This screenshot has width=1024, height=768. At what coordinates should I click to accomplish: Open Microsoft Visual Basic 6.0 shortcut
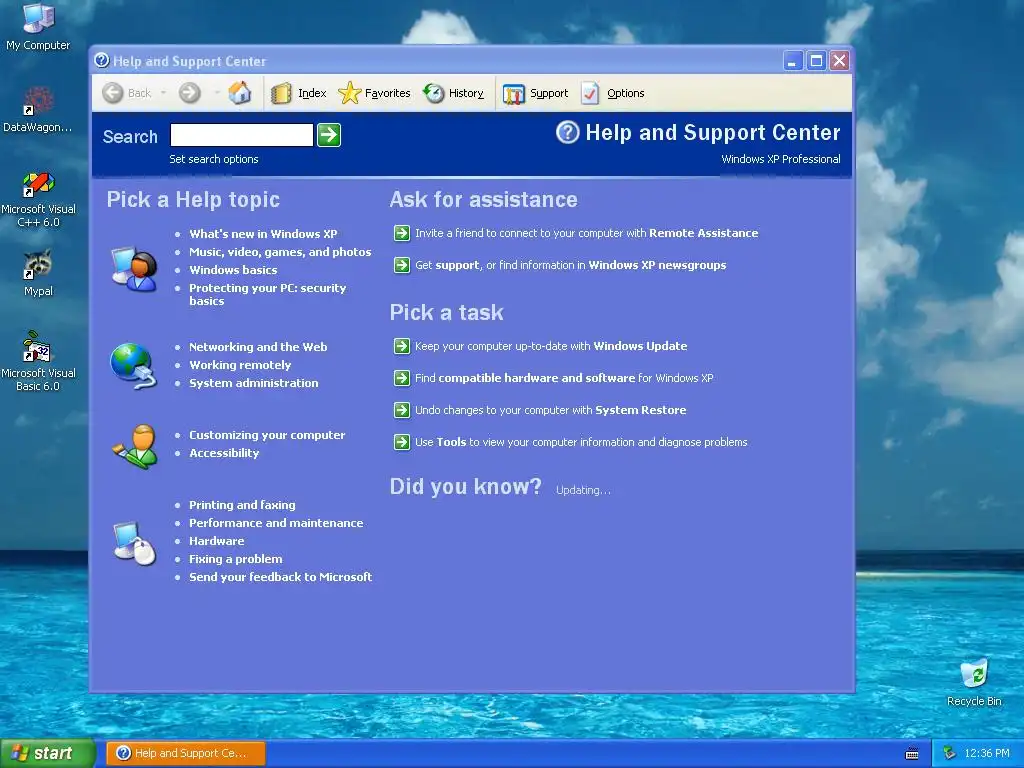(x=38, y=362)
